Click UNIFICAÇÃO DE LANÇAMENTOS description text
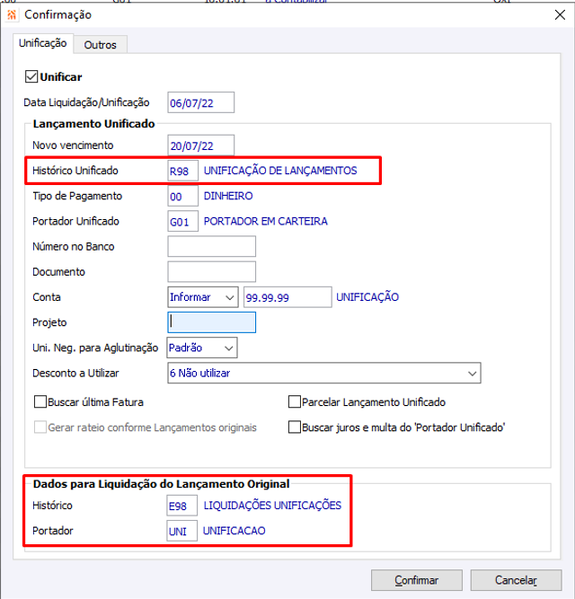Image resolution: width=575 pixels, height=599 pixels. (x=280, y=170)
